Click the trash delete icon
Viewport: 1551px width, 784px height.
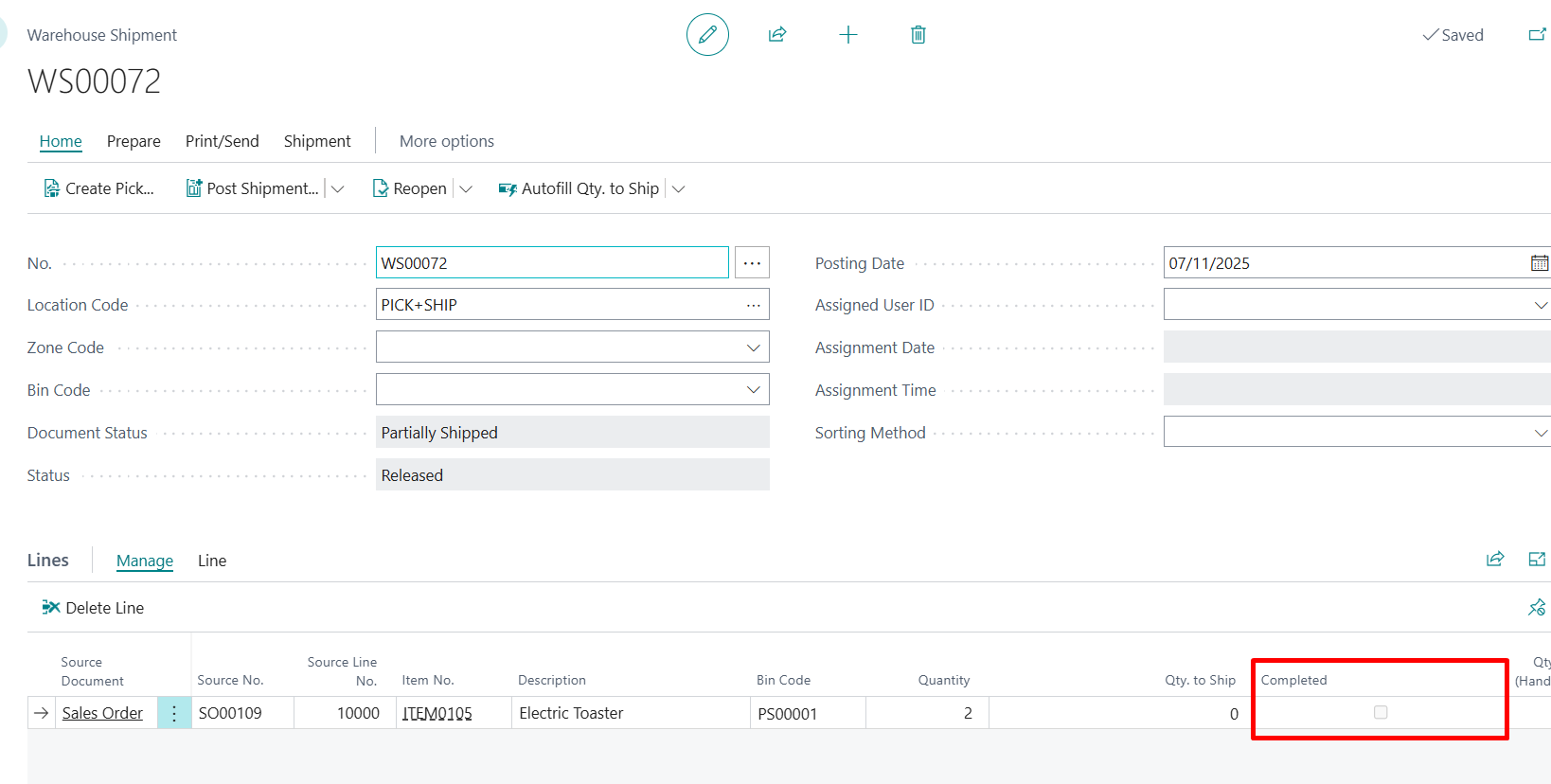918,35
